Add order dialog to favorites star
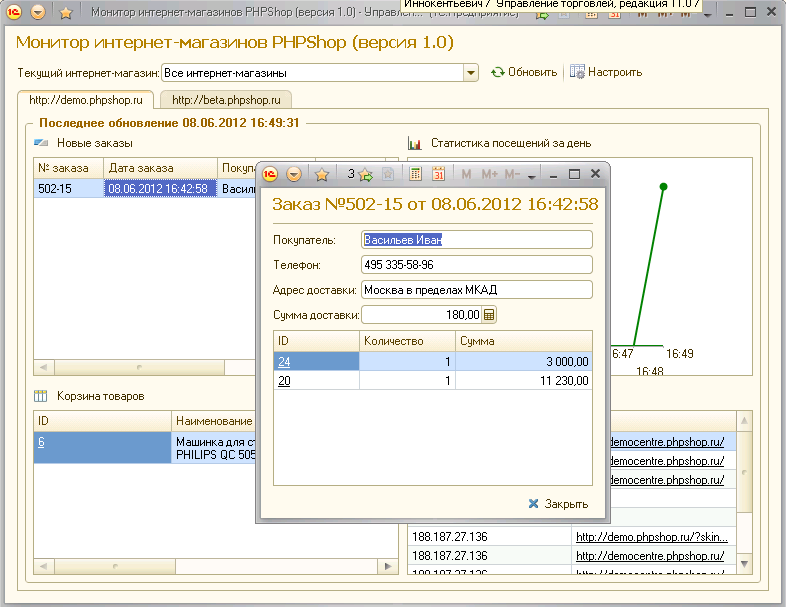 (322, 174)
